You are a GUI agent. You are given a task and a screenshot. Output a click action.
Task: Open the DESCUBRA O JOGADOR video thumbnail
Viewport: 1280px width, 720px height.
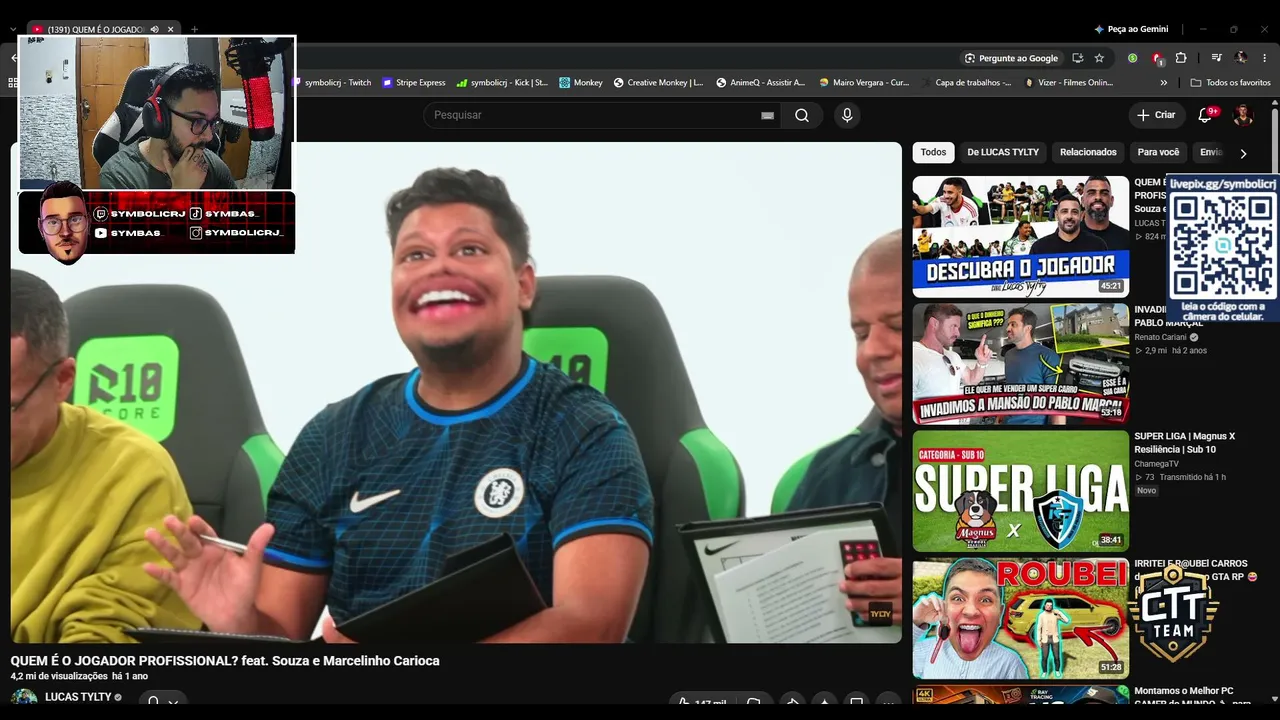click(x=1020, y=237)
